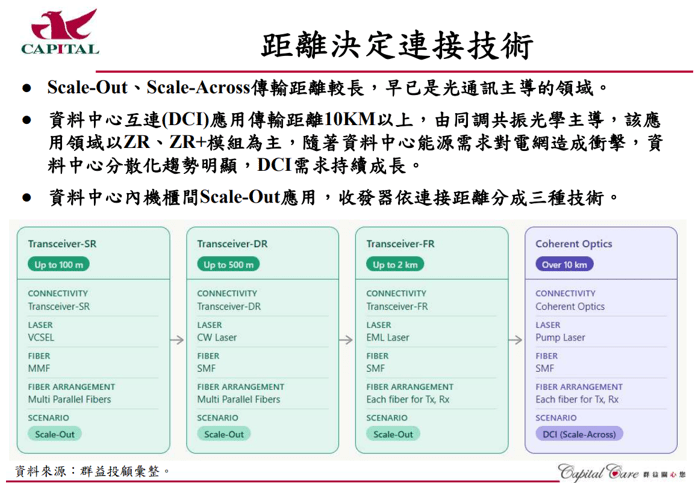Click the Capital eagle logo
The width and height of the screenshot is (698, 483).
[60, 31]
